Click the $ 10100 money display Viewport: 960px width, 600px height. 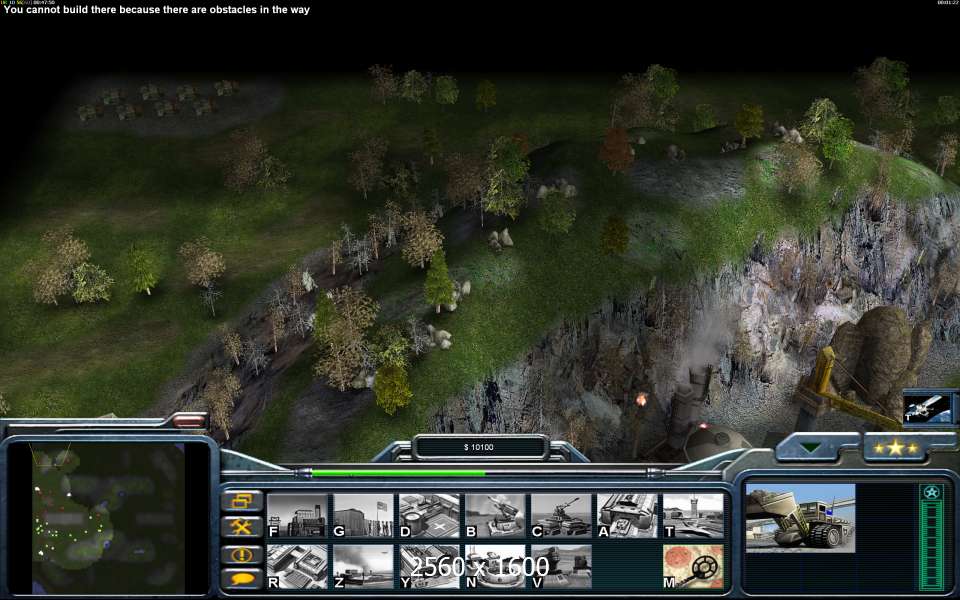479,448
